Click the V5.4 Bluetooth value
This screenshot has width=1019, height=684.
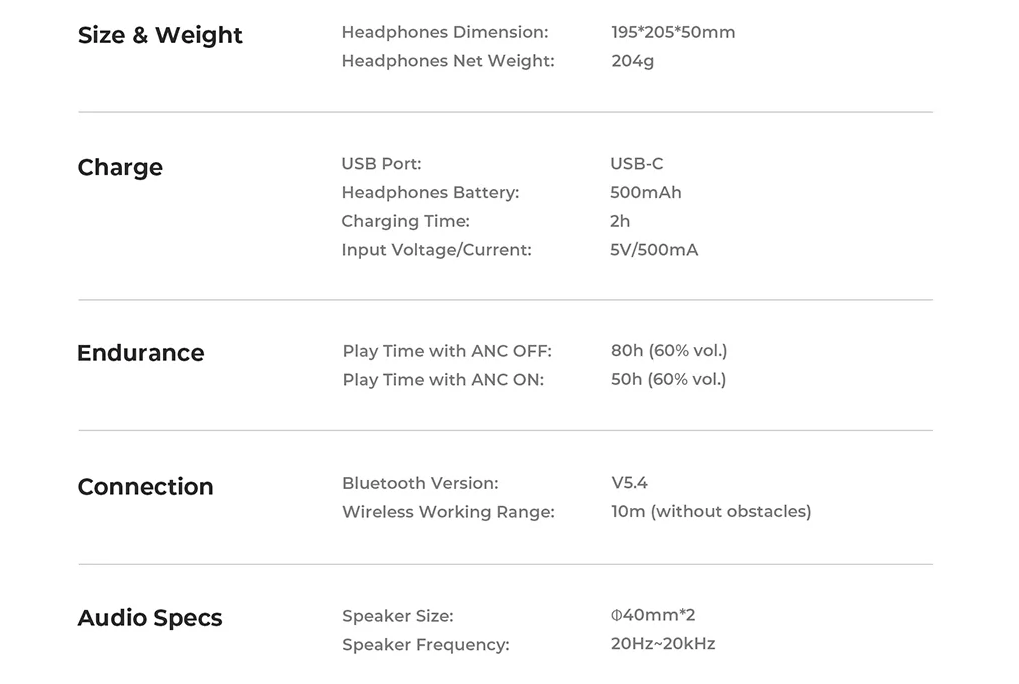tap(629, 483)
